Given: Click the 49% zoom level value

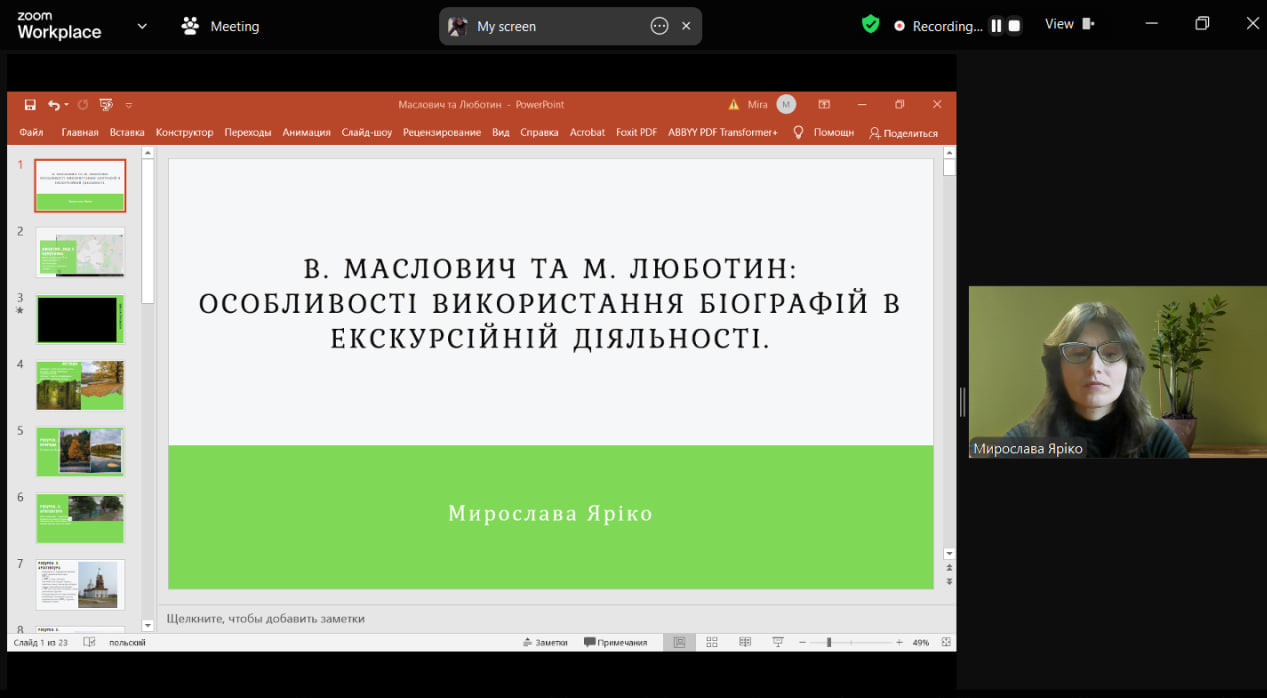Looking at the screenshot, I should click(x=921, y=642).
